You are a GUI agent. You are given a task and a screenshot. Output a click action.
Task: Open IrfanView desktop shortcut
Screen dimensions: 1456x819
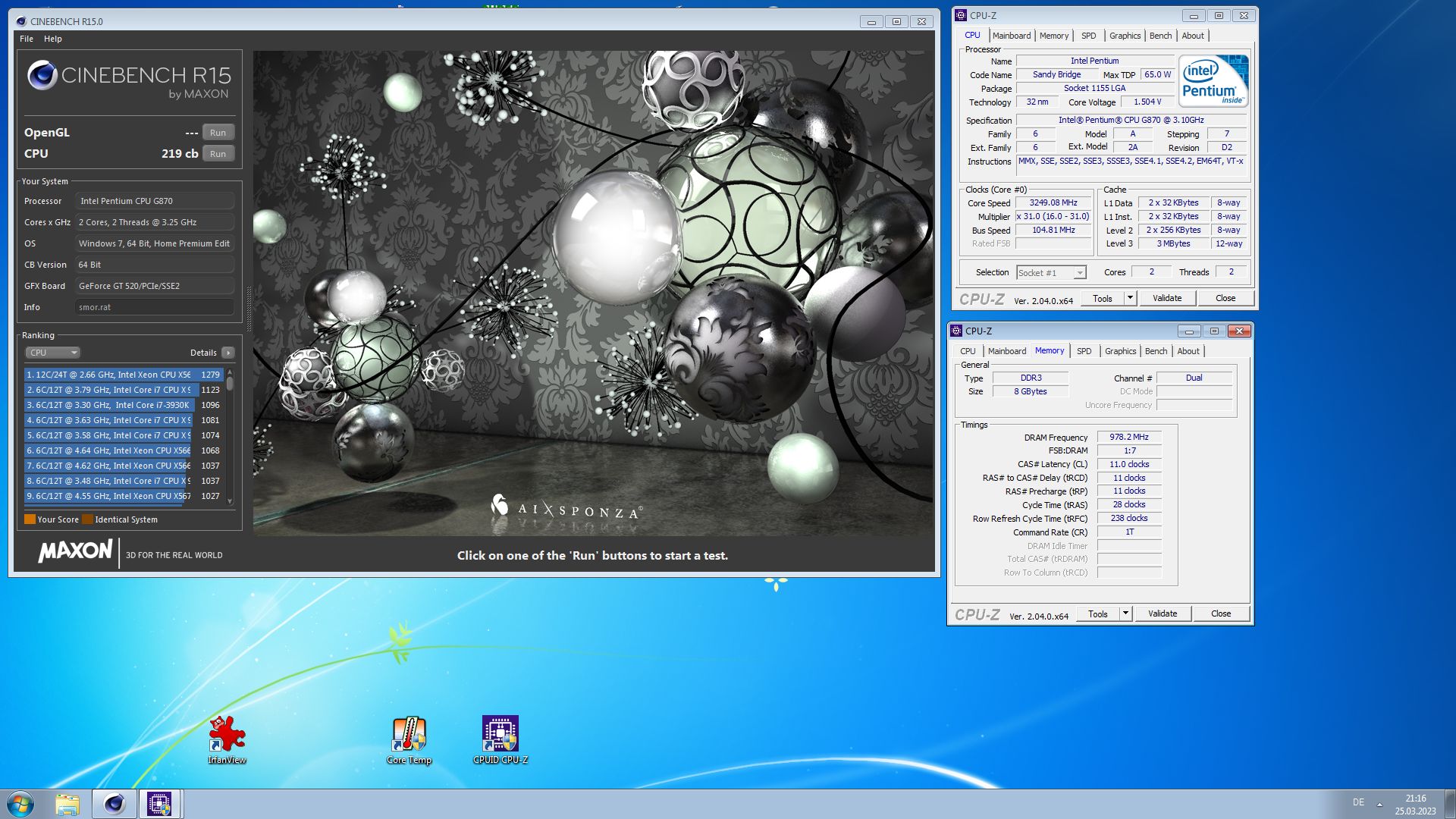coord(227,739)
